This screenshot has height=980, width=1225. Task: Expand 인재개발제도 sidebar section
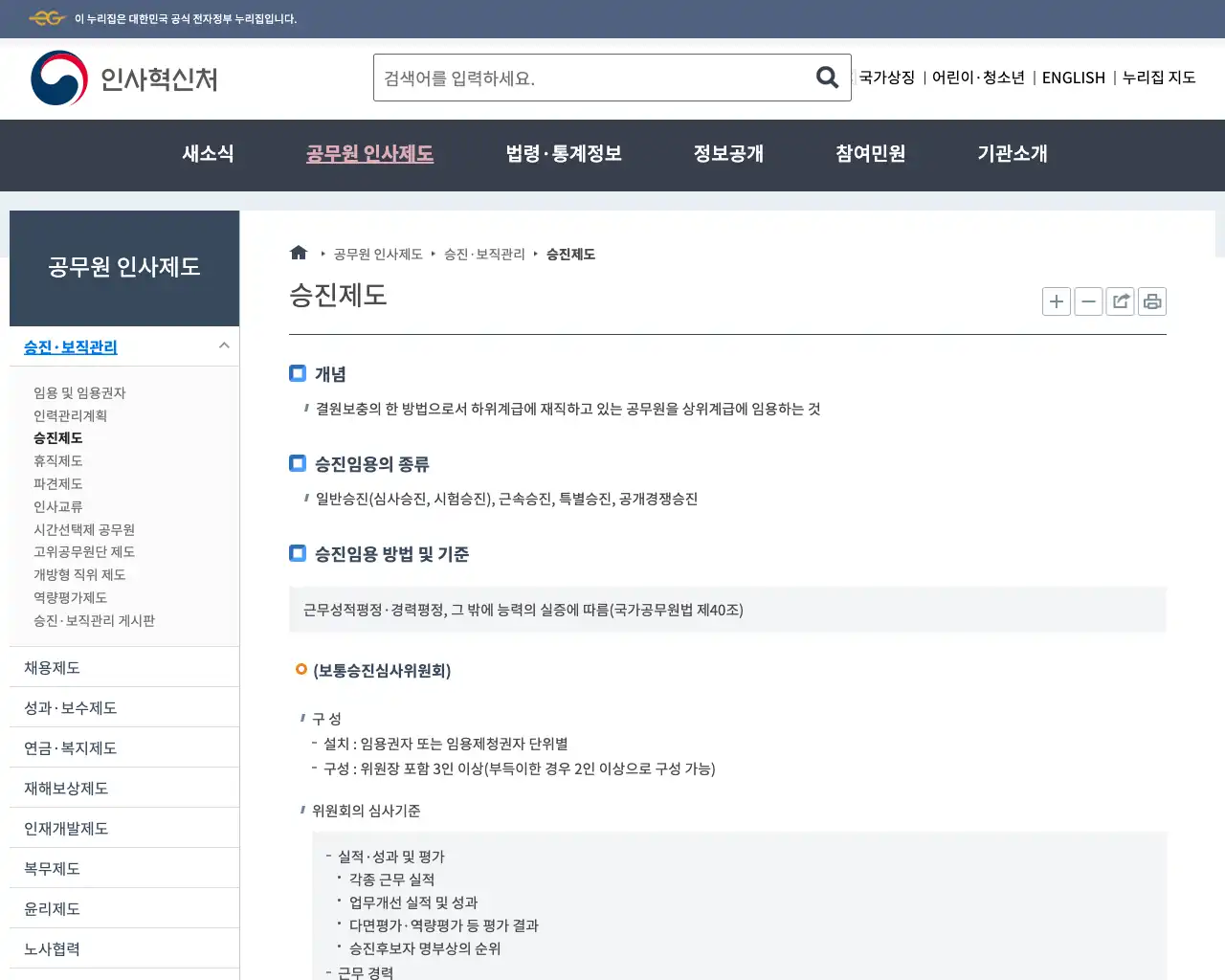[124, 828]
